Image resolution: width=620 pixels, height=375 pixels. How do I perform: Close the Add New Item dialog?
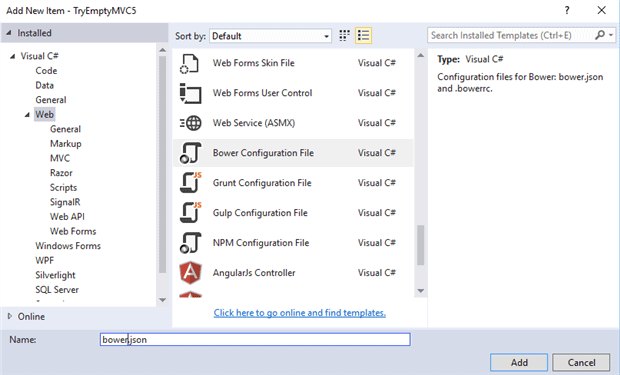pos(601,10)
